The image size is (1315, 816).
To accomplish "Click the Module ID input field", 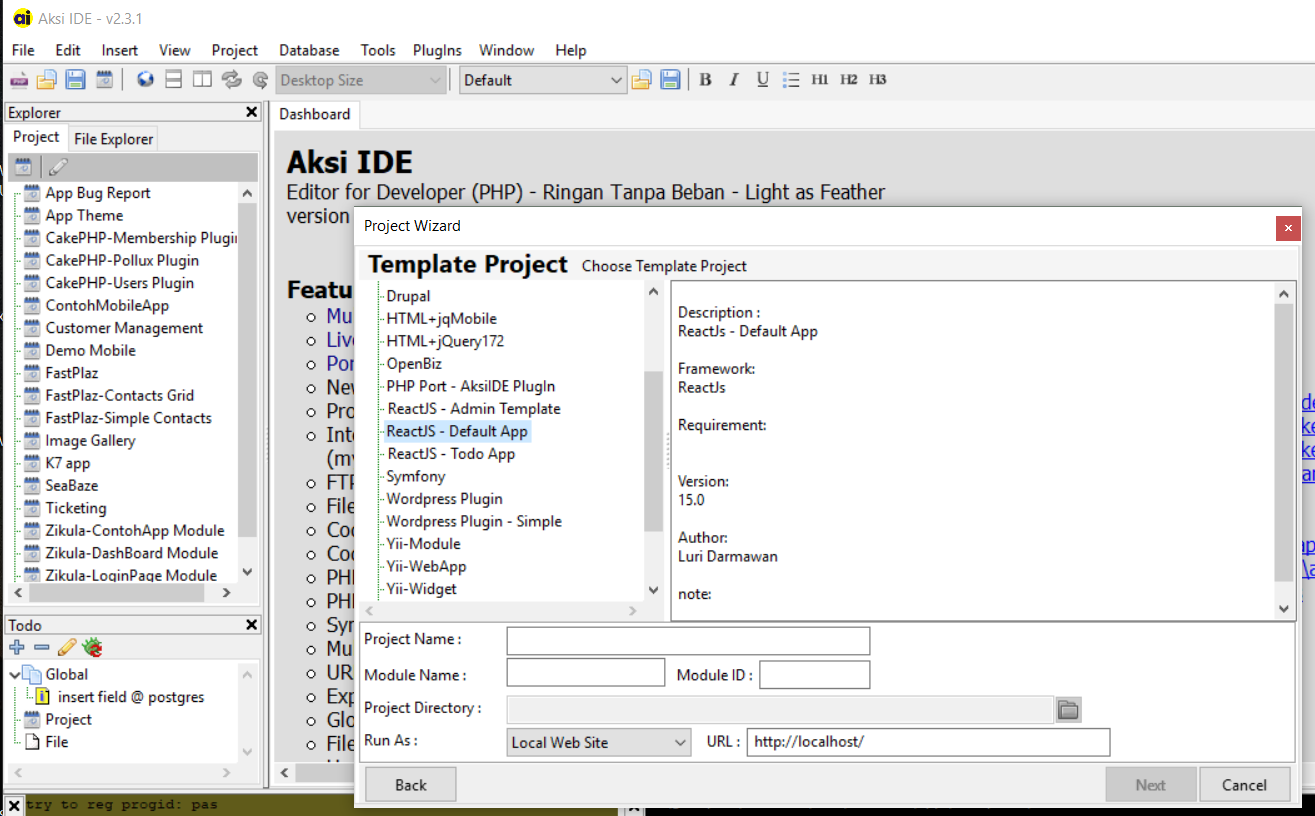I will point(815,675).
